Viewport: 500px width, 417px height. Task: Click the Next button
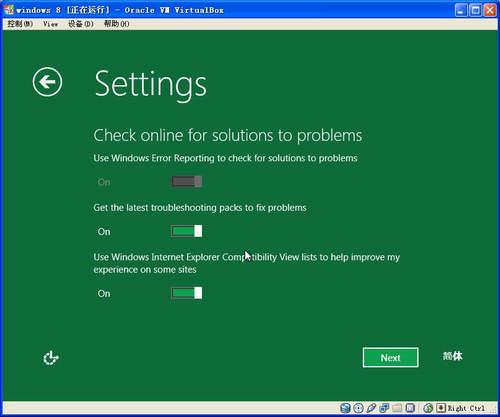point(390,358)
